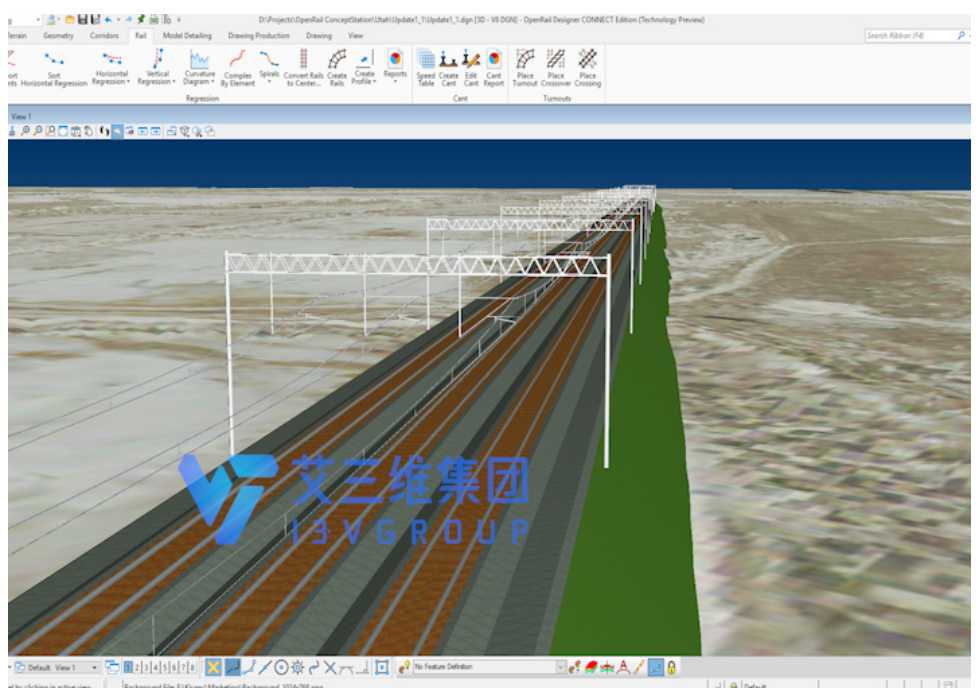Select the Create Rails tool

point(337,69)
